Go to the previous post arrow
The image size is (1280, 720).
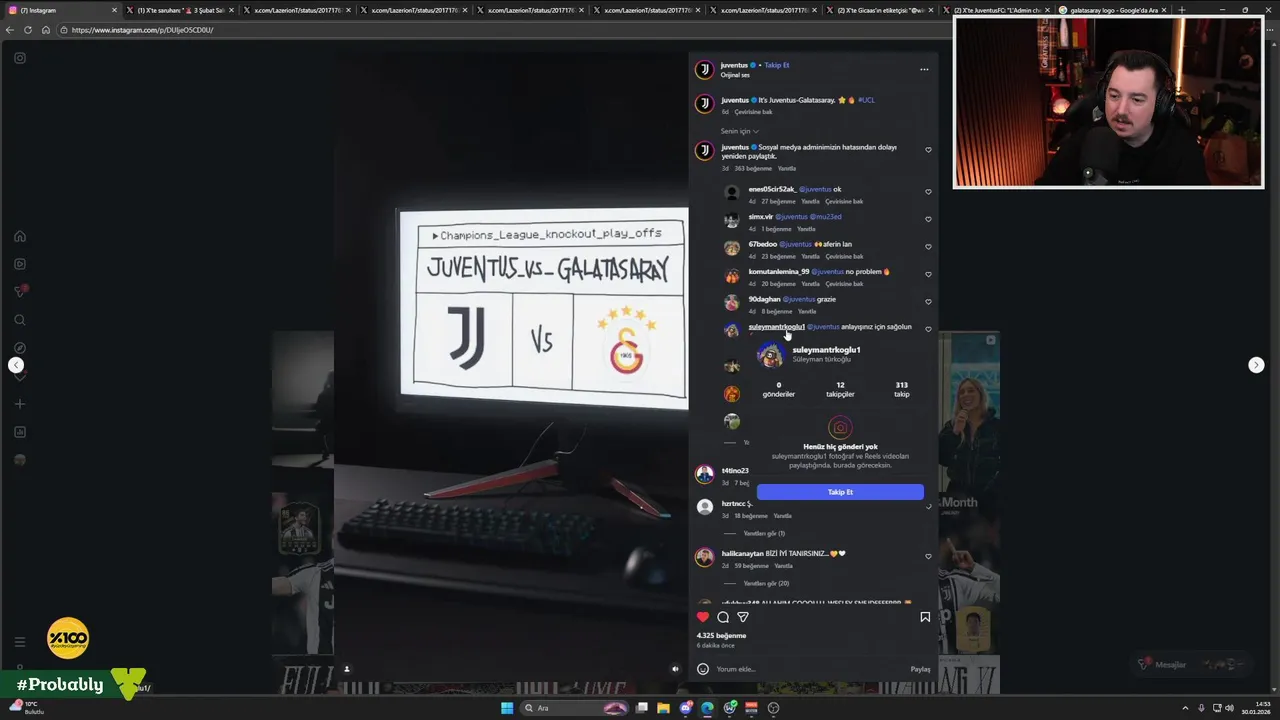click(16, 365)
